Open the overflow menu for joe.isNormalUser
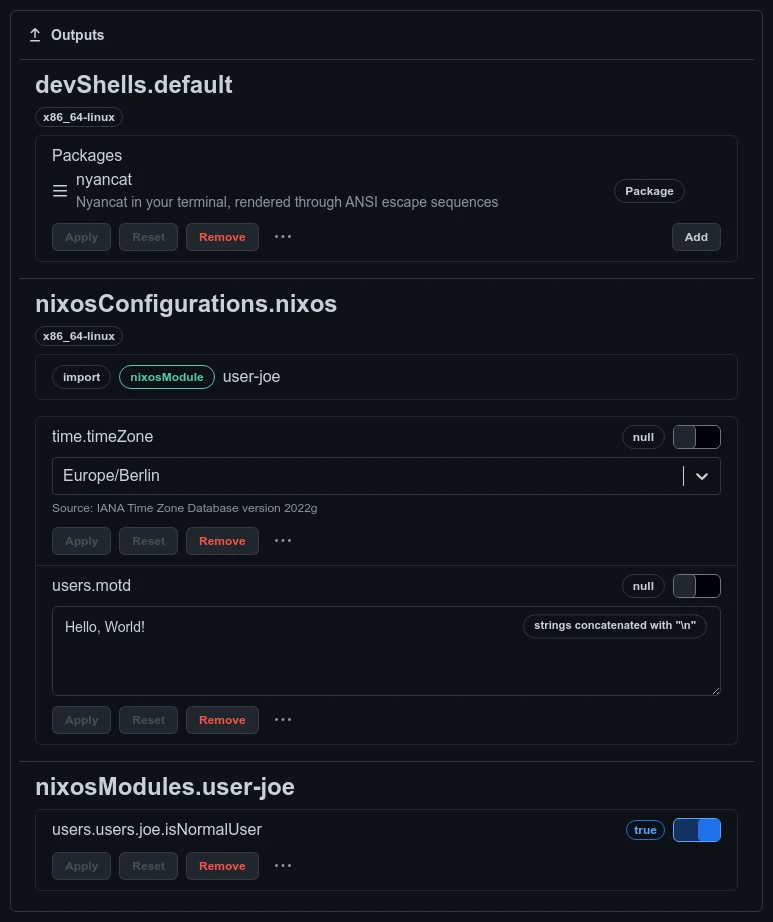This screenshot has height=922, width=773. click(283, 865)
